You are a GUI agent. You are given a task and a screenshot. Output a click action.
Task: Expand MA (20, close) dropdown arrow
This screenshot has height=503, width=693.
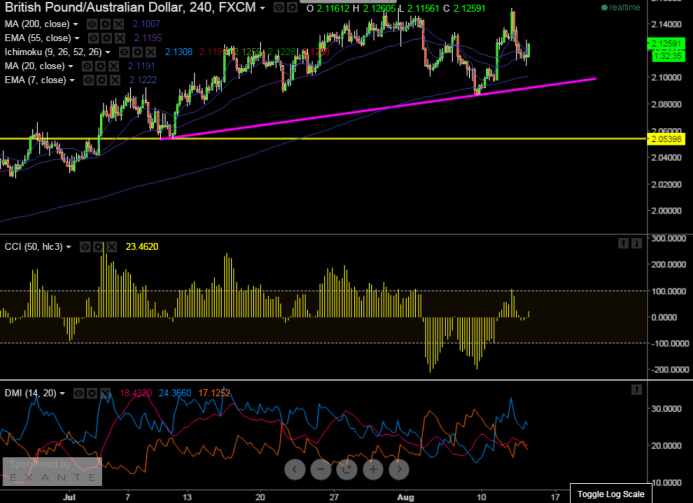click(71, 67)
